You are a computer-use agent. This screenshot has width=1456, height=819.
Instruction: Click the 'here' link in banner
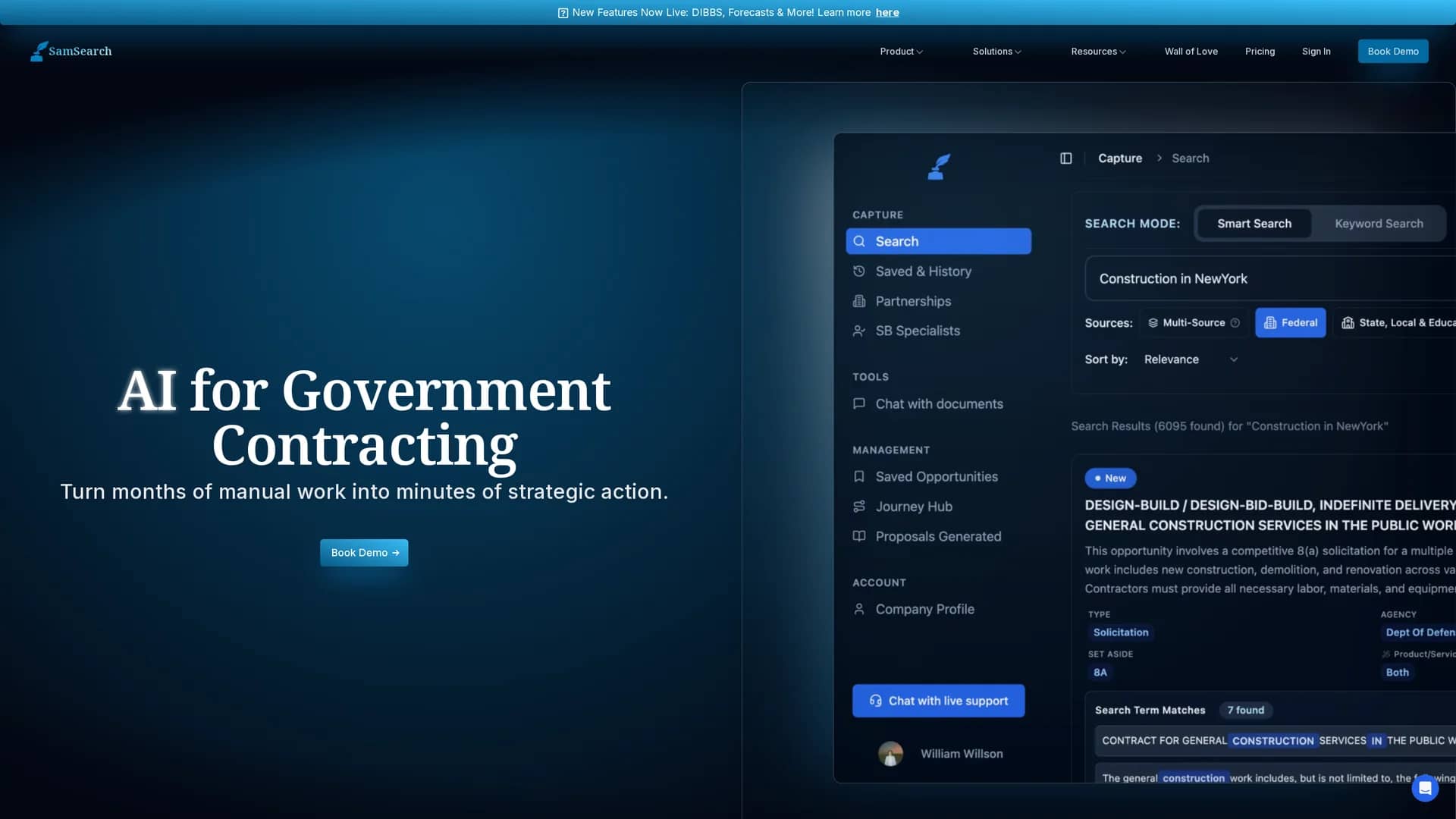[886, 13]
